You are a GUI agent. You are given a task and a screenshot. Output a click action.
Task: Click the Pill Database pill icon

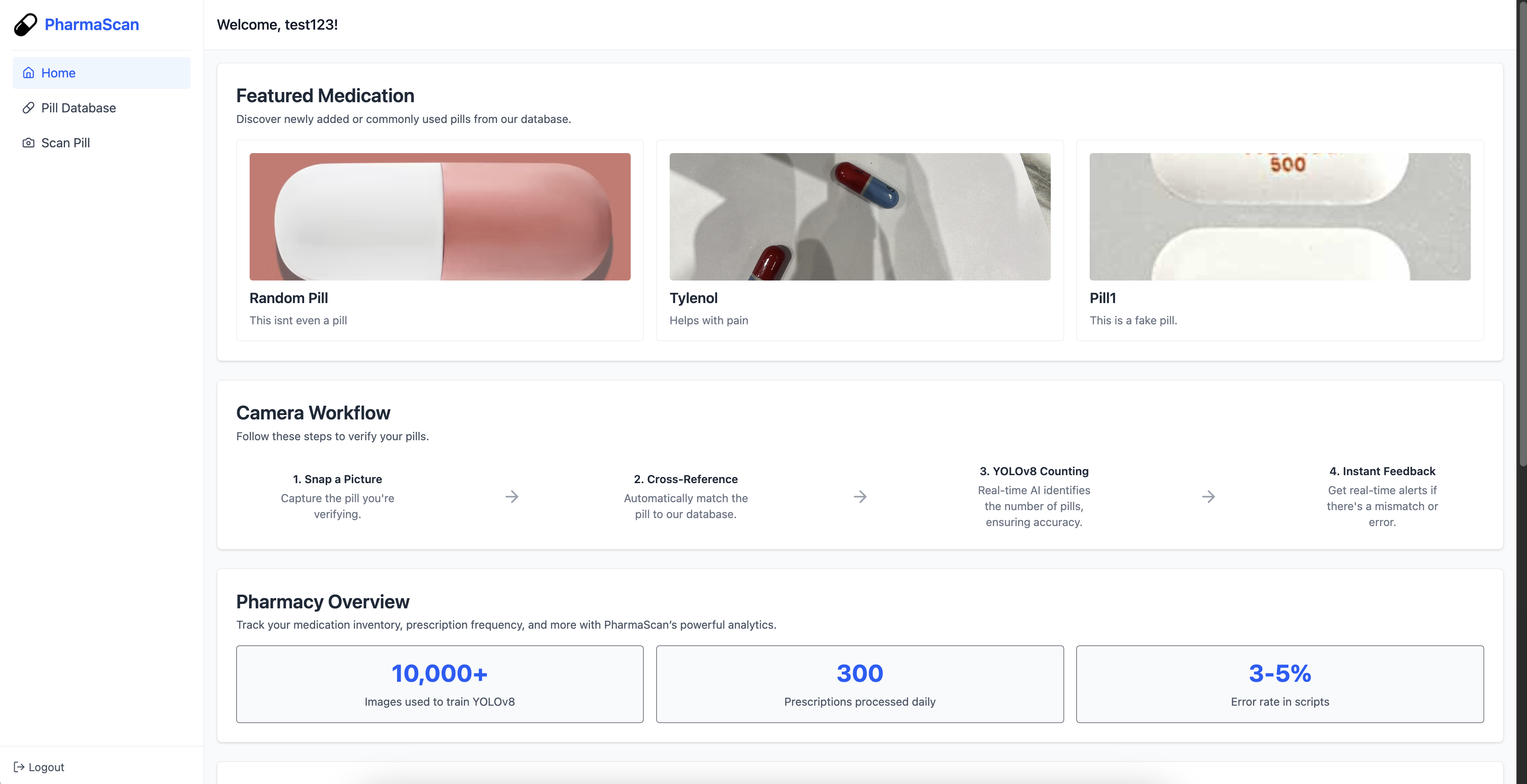(28, 108)
